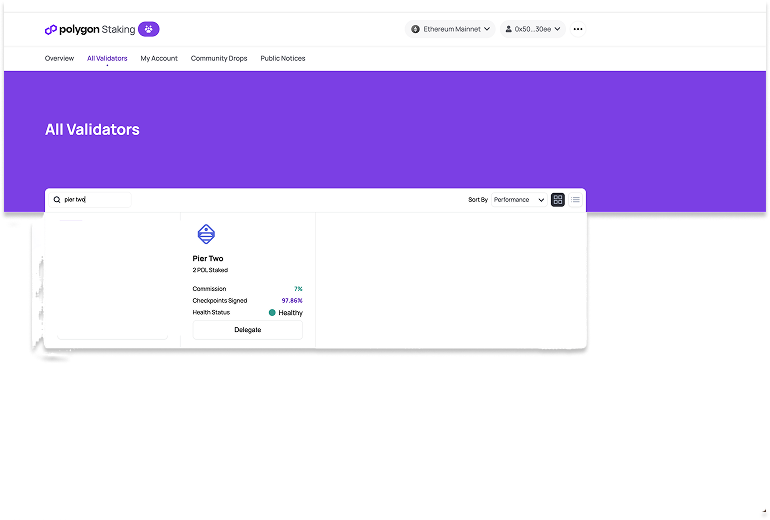This screenshot has width=770, height=520.
Task: Open the Community Drops tab
Action: coord(219,58)
